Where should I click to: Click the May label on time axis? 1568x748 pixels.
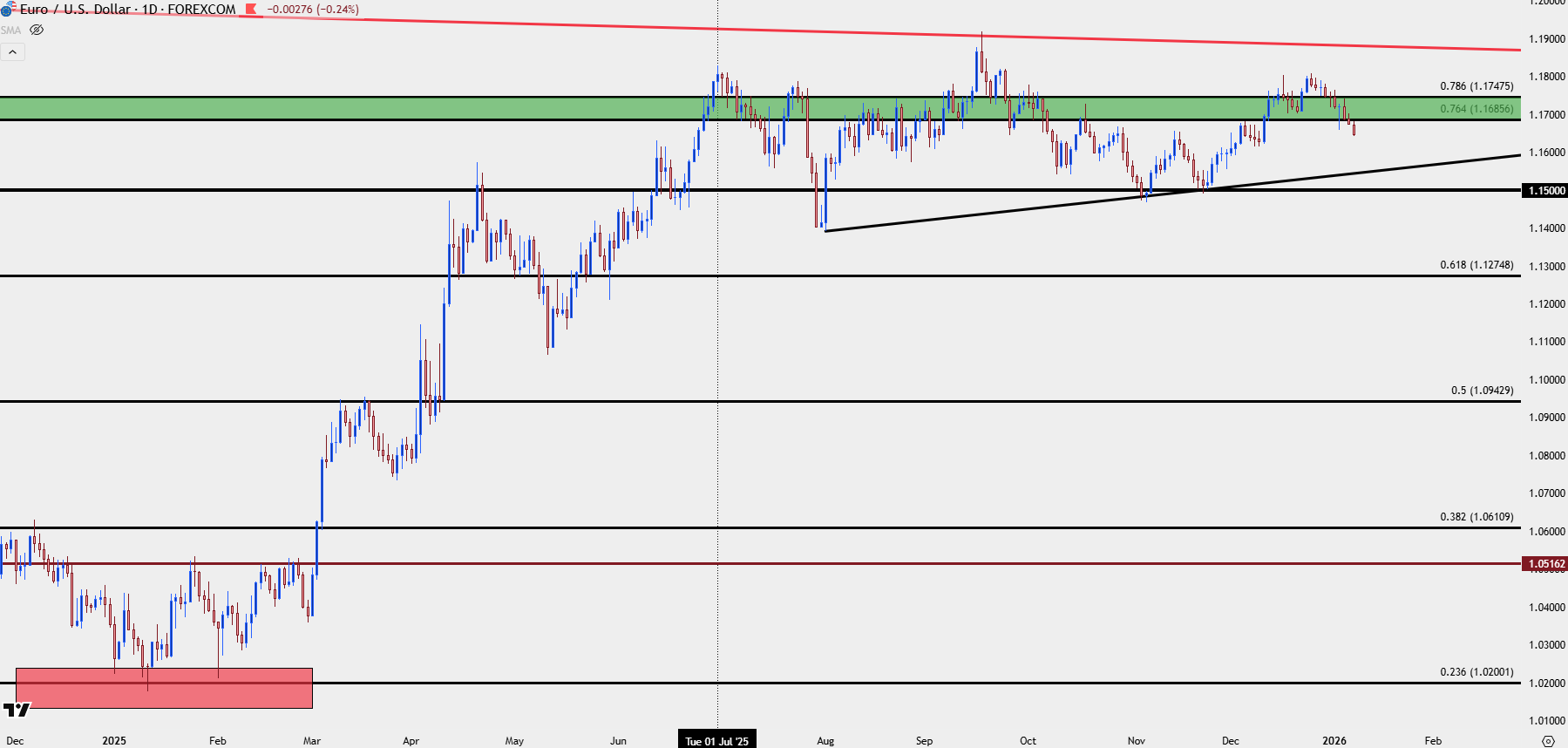click(x=514, y=741)
